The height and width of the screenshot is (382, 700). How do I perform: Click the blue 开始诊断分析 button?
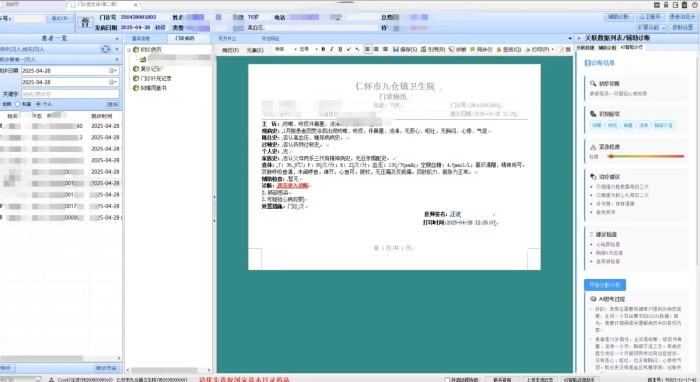click(x=605, y=285)
